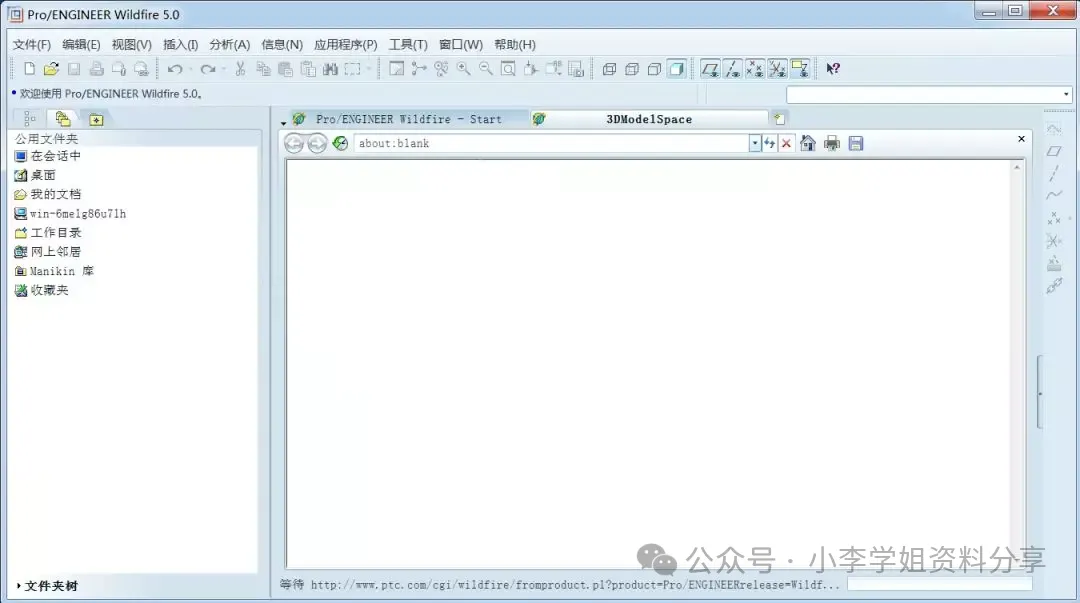Open the 桌面 desktop folder
Viewport: 1080px width, 603px height.
(35, 175)
